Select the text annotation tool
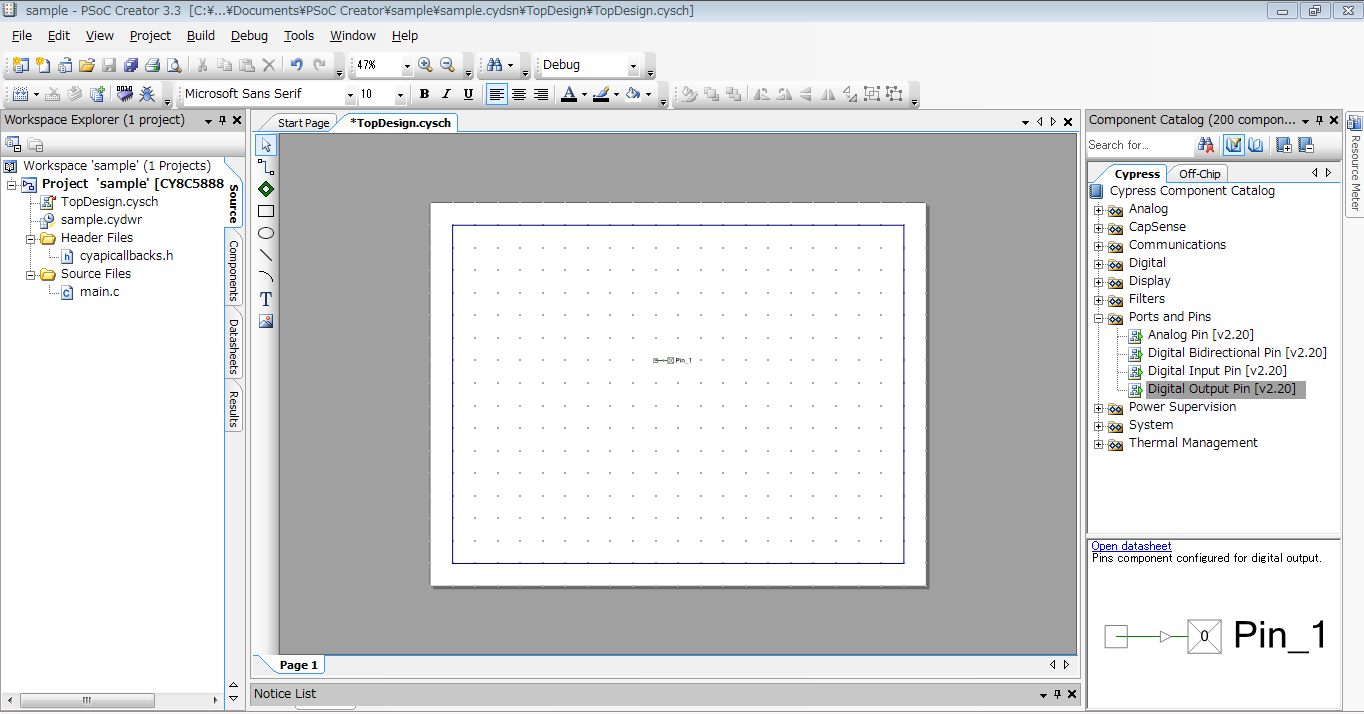Image resolution: width=1364 pixels, height=714 pixels. (x=266, y=299)
